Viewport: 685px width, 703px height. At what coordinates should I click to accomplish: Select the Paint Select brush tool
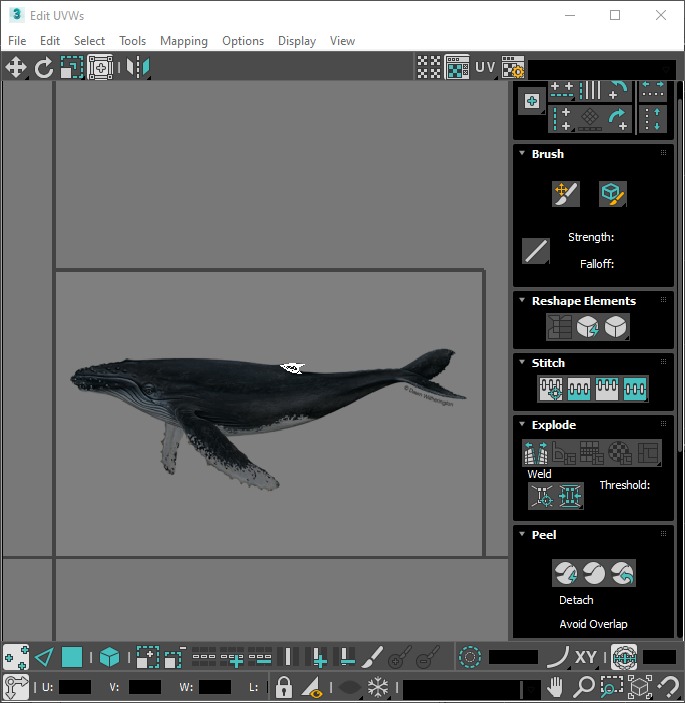tap(372, 658)
